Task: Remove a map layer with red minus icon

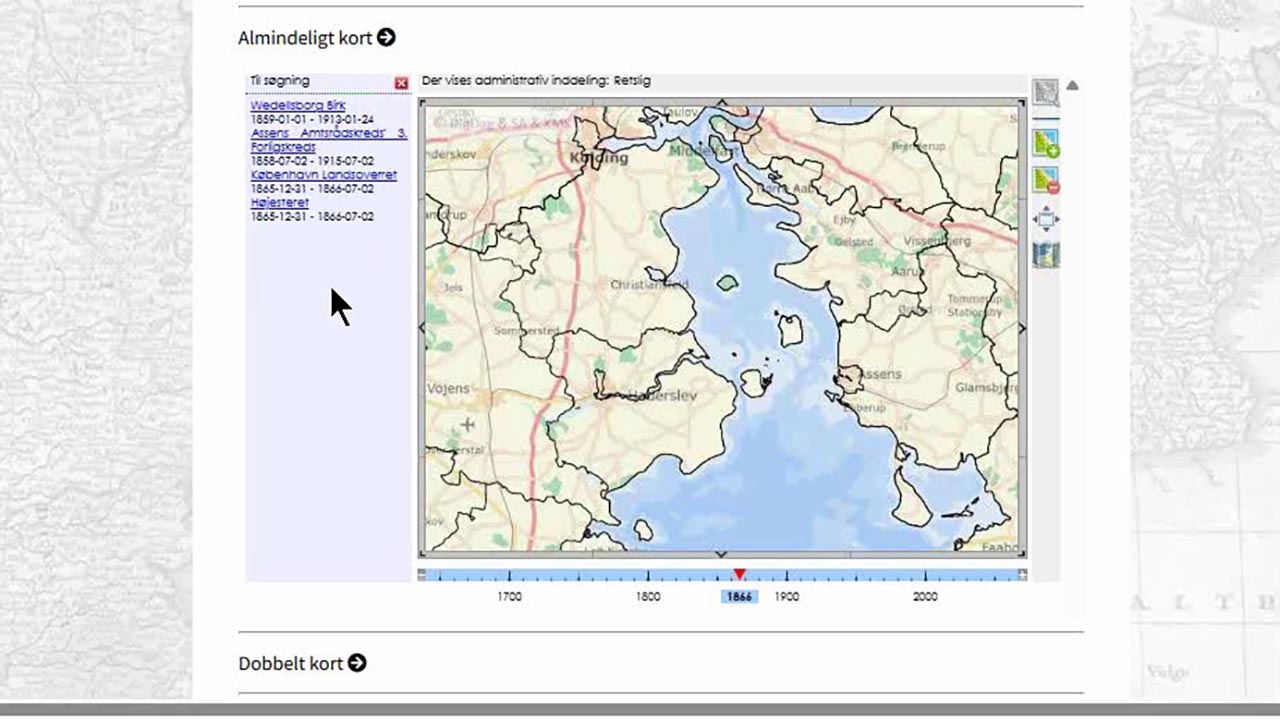Action: click(x=1044, y=180)
